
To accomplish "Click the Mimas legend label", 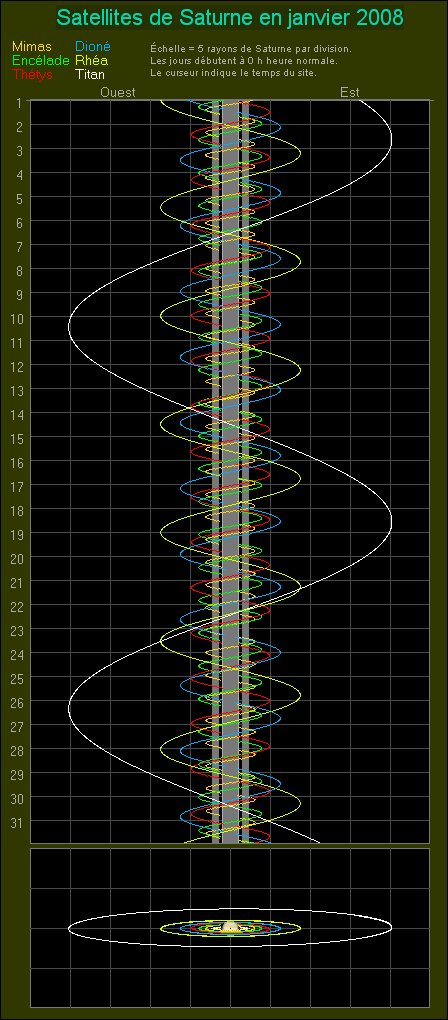I will [29, 47].
